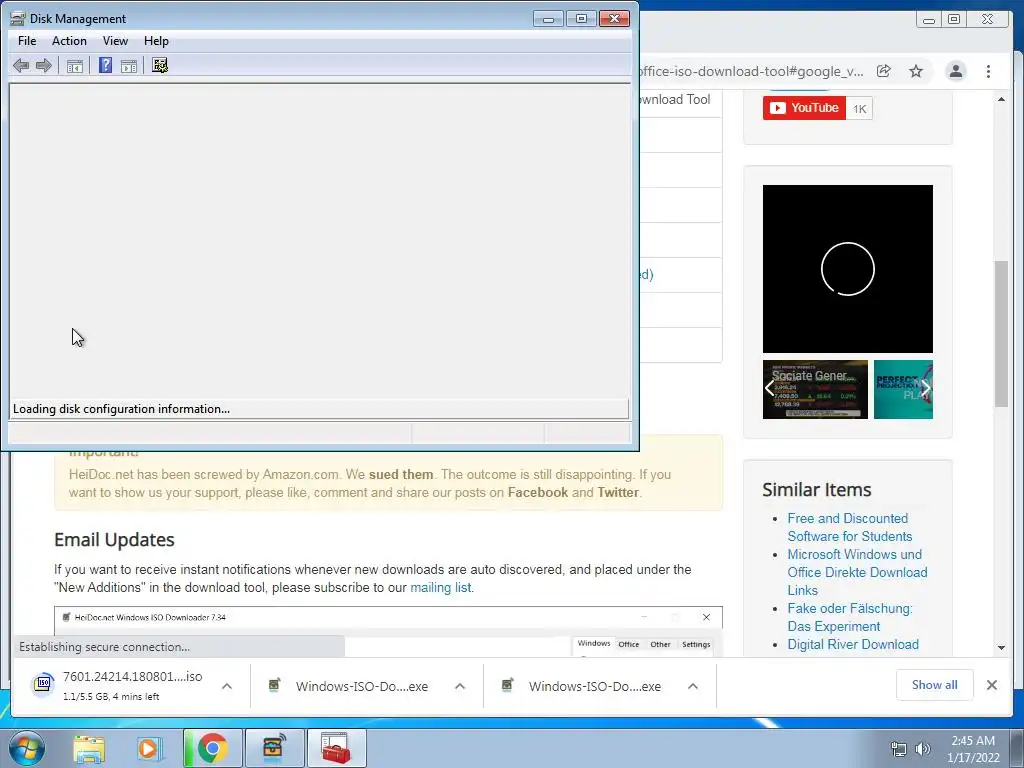Open Chrome's three-dot menu

tap(988, 71)
